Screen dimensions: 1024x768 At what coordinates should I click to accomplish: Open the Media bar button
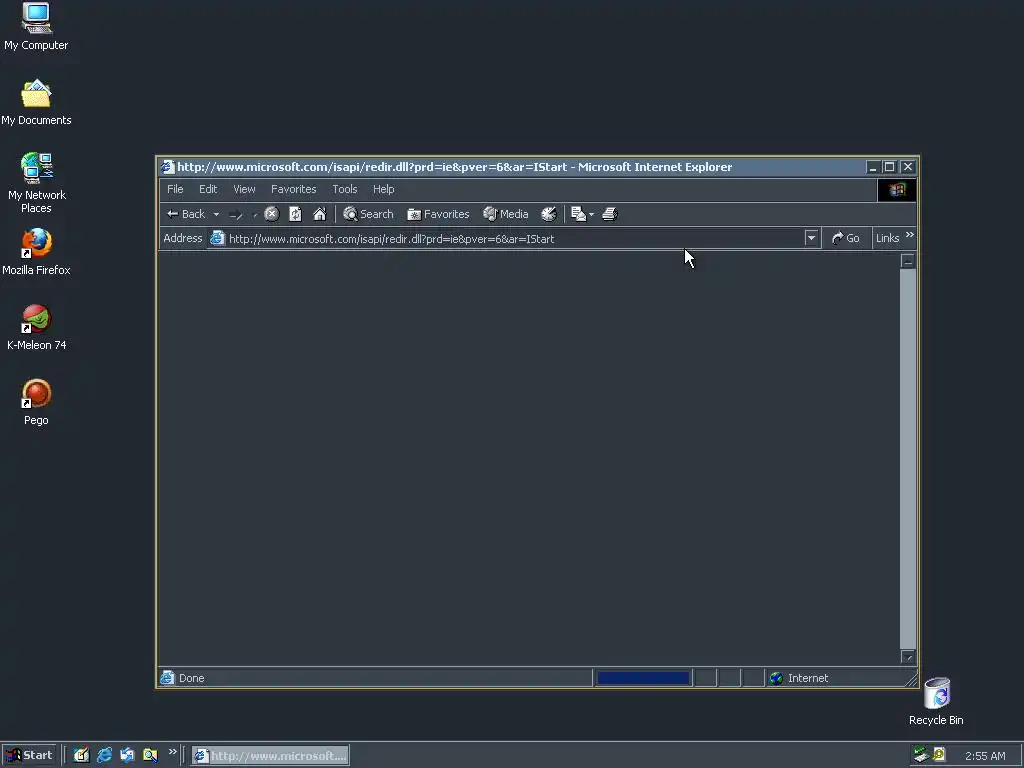[505, 214]
